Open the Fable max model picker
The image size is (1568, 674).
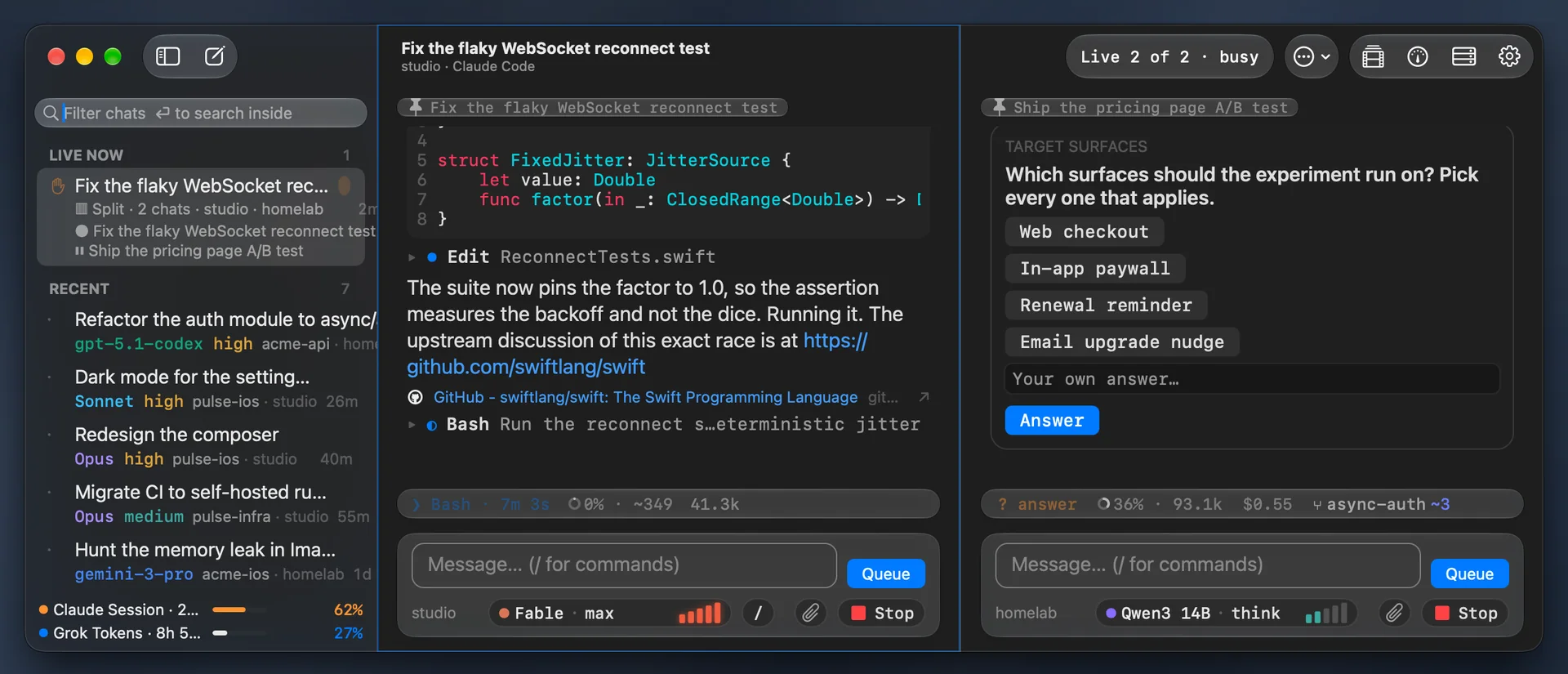[x=608, y=613]
